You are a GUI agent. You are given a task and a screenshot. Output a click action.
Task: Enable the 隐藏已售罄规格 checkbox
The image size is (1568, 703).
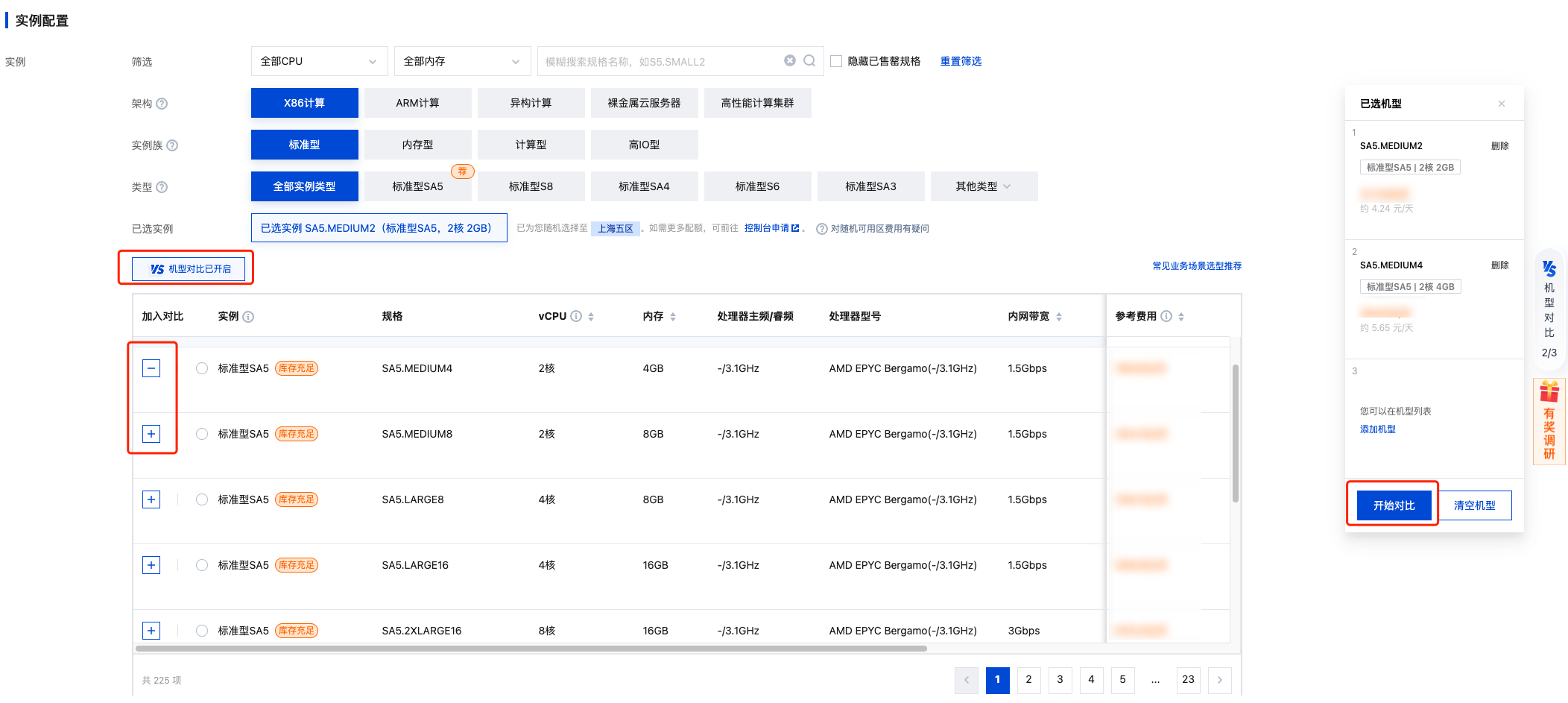click(x=836, y=61)
